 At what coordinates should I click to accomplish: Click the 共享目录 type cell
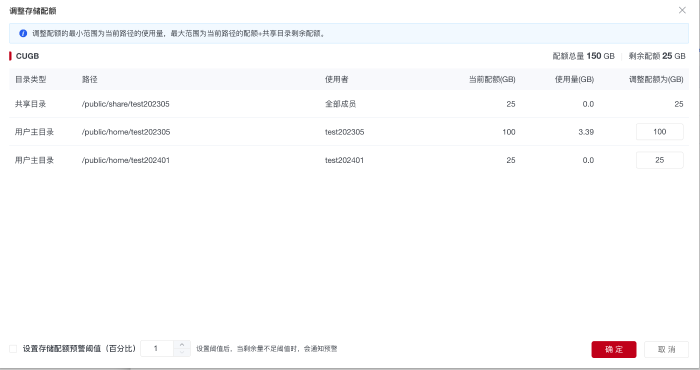click(30, 104)
